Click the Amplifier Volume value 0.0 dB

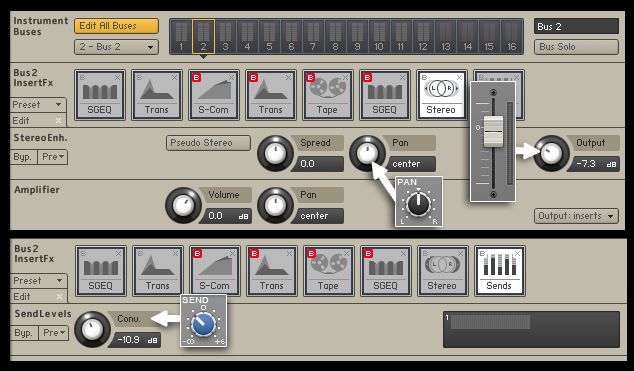(226, 216)
